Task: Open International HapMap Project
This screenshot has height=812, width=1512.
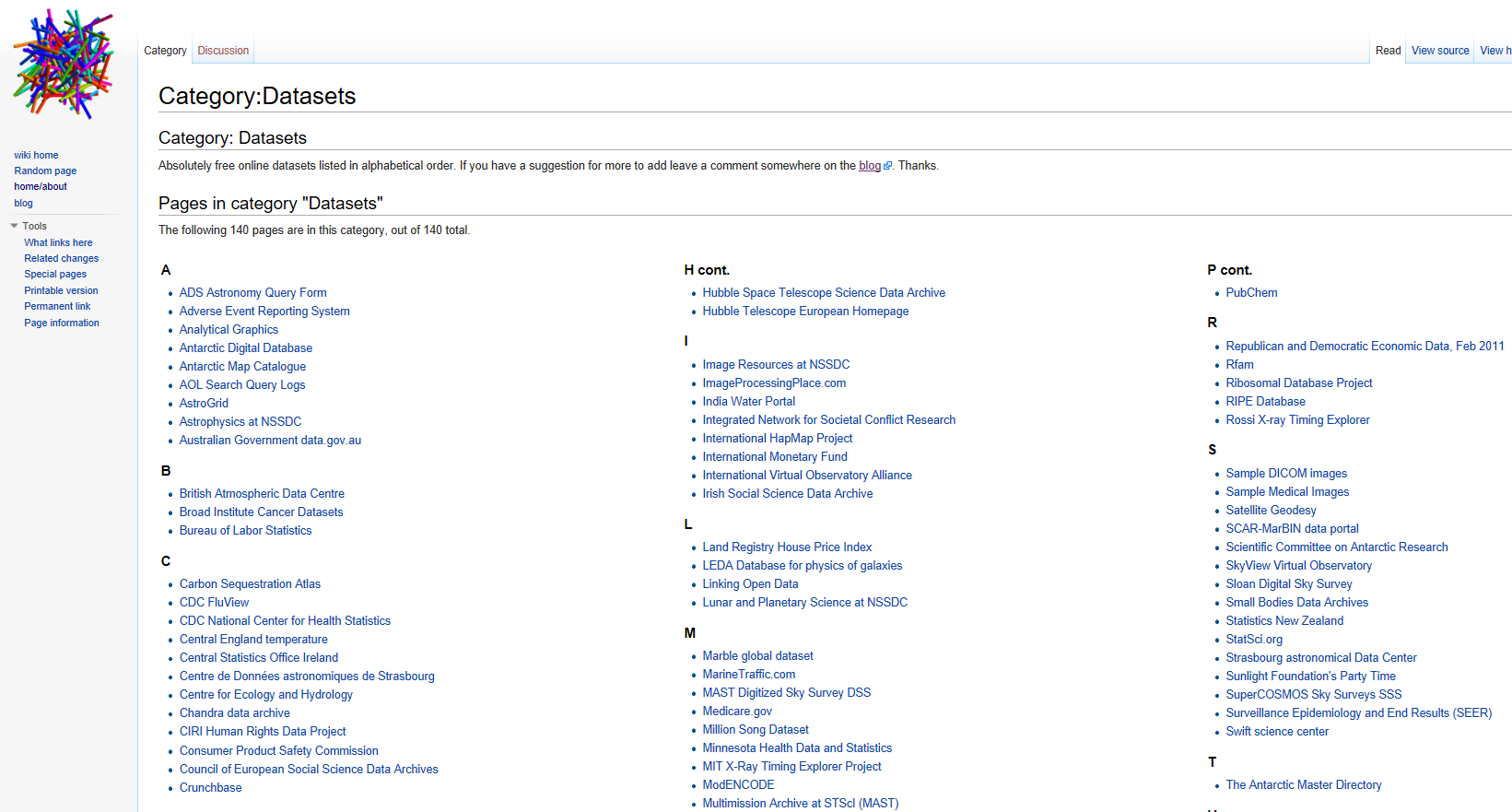Action: 778,438
